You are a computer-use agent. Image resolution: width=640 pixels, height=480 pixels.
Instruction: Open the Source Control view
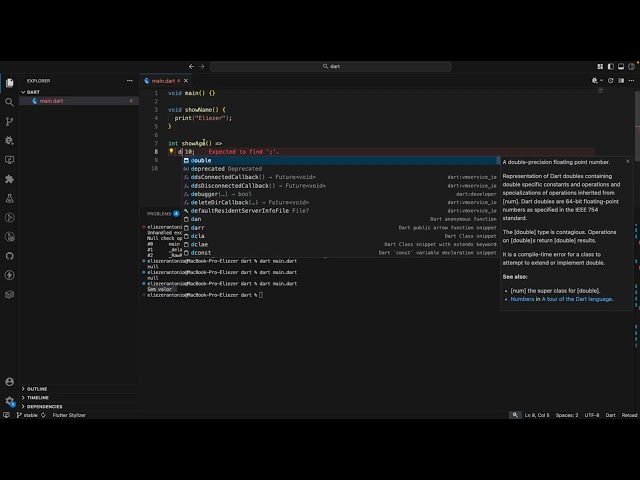tap(9, 121)
